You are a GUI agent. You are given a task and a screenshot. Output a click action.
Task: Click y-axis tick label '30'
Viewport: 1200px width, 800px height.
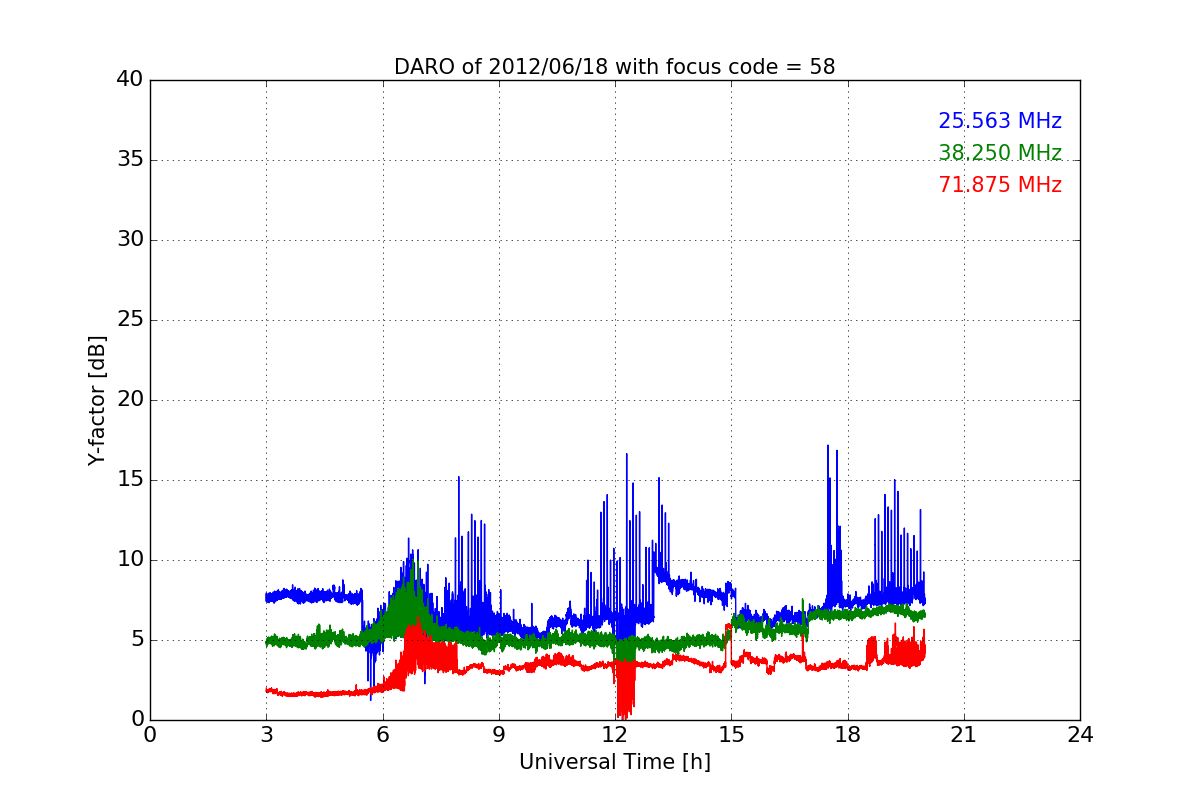(x=130, y=240)
